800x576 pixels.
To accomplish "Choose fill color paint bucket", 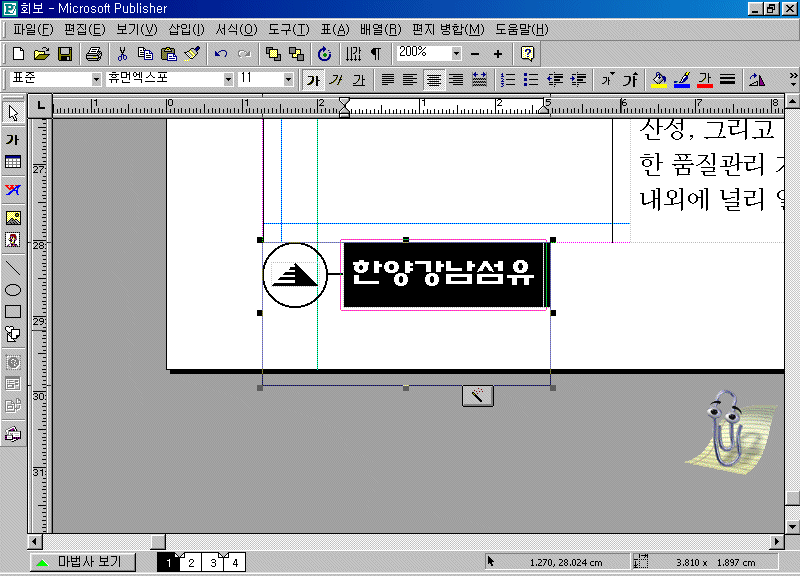I will point(659,80).
